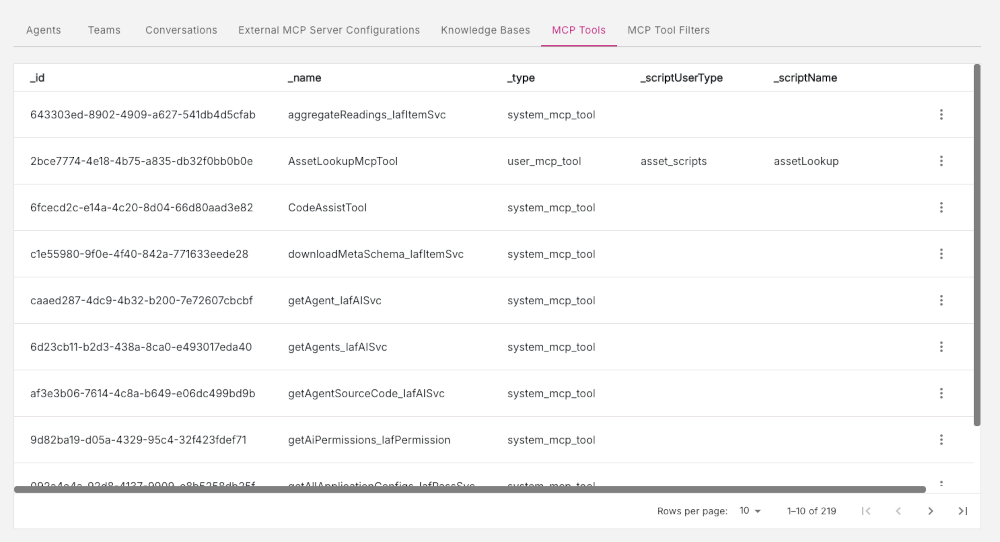The image size is (1000, 542).
Task: Open the Knowledge Bases tab
Action: pos(485,30)
